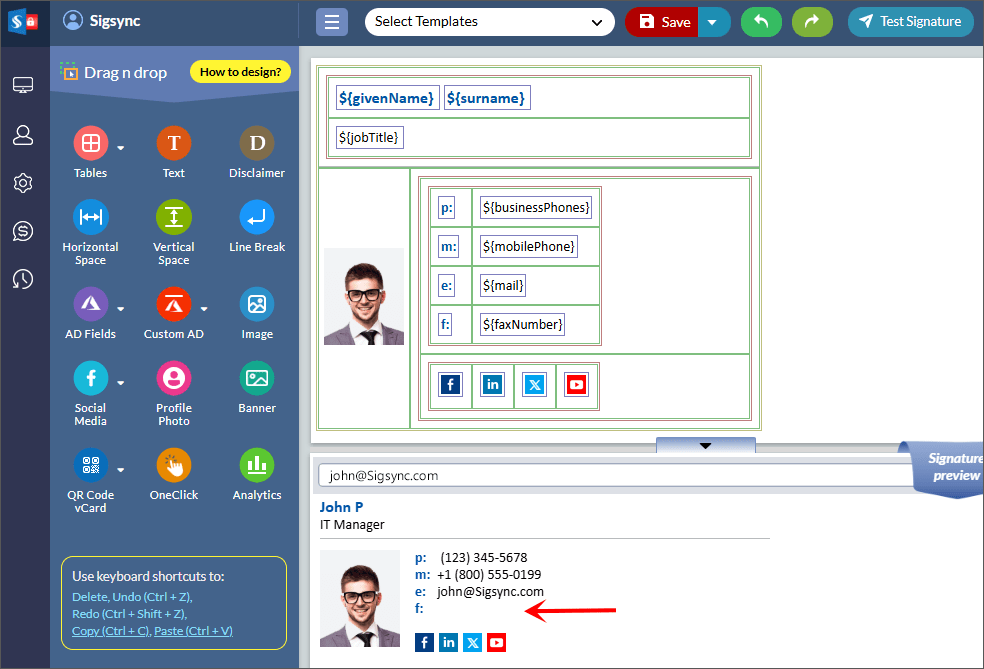
Task: Select the Analytics element icon
Action: (257, 465)
